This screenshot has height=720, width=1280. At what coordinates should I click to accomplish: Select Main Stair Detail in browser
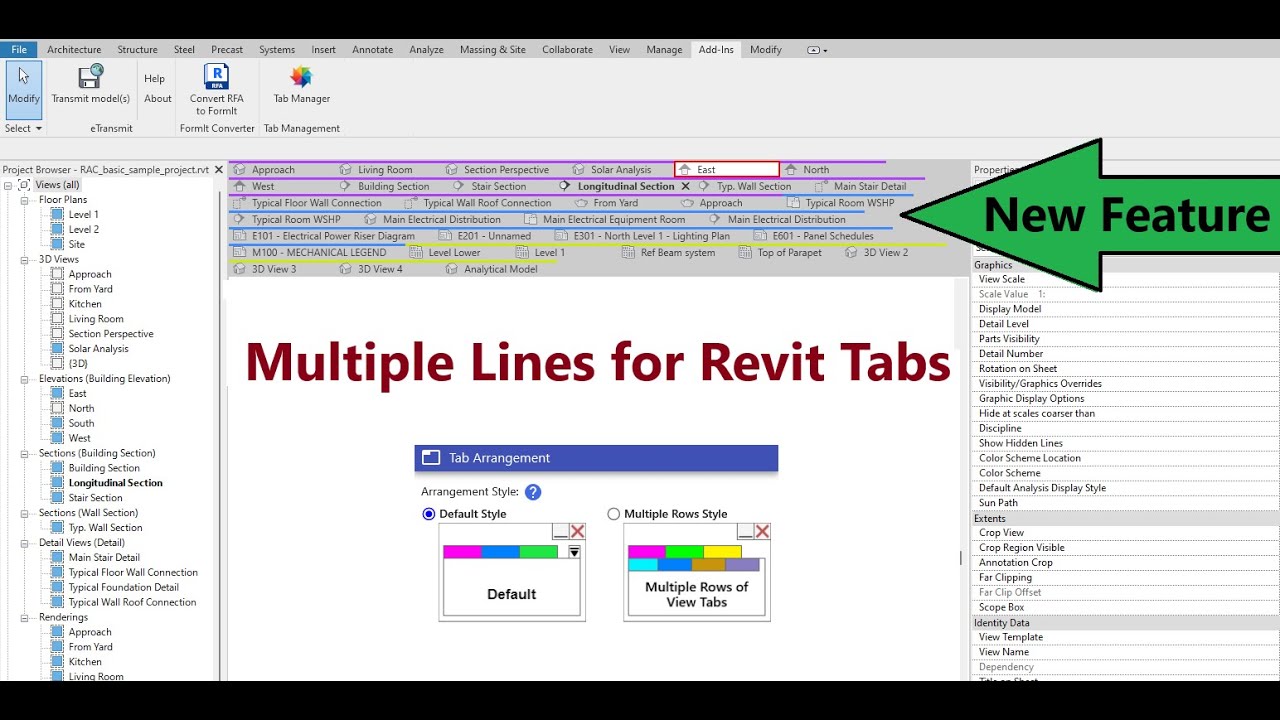pyautogui.click(x=104, y=558)
